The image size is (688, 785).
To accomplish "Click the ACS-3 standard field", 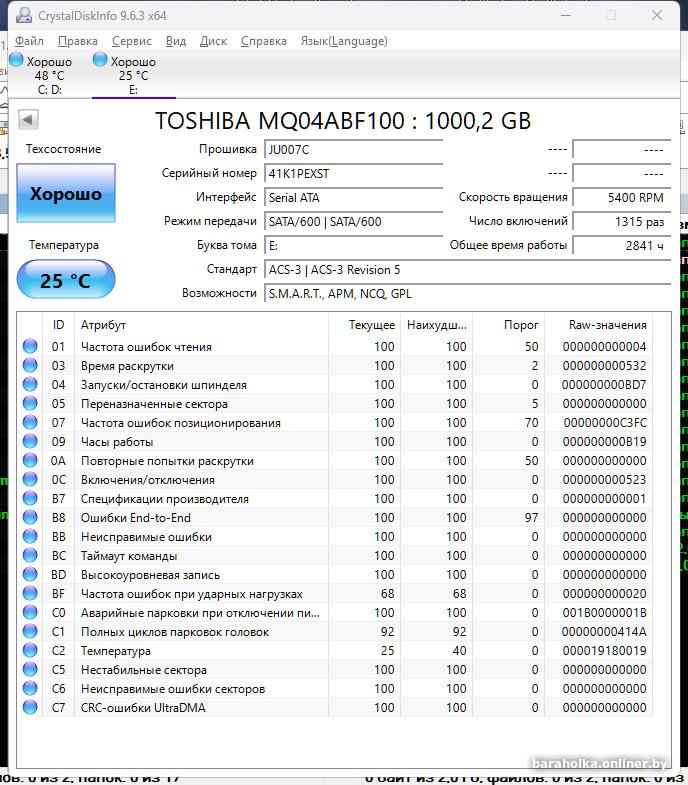I will pos(467,269).
